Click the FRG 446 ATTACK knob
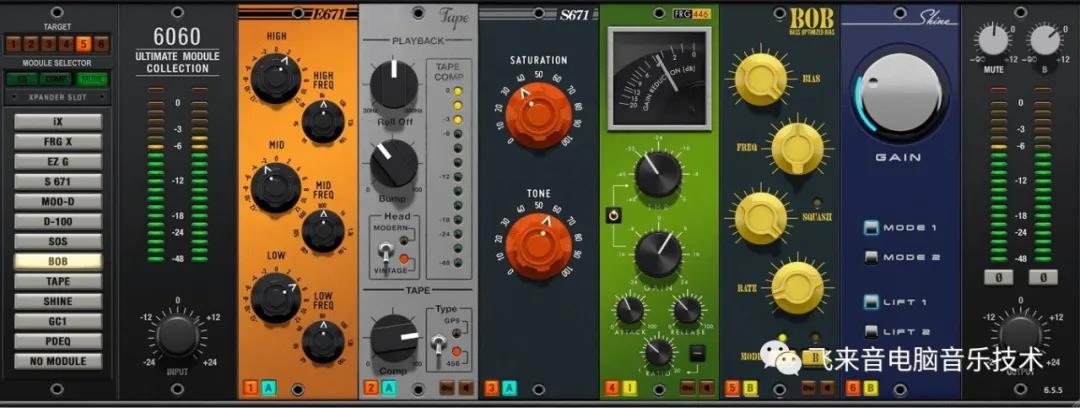This screenshot has width=1080, height=408. point(630,310)
